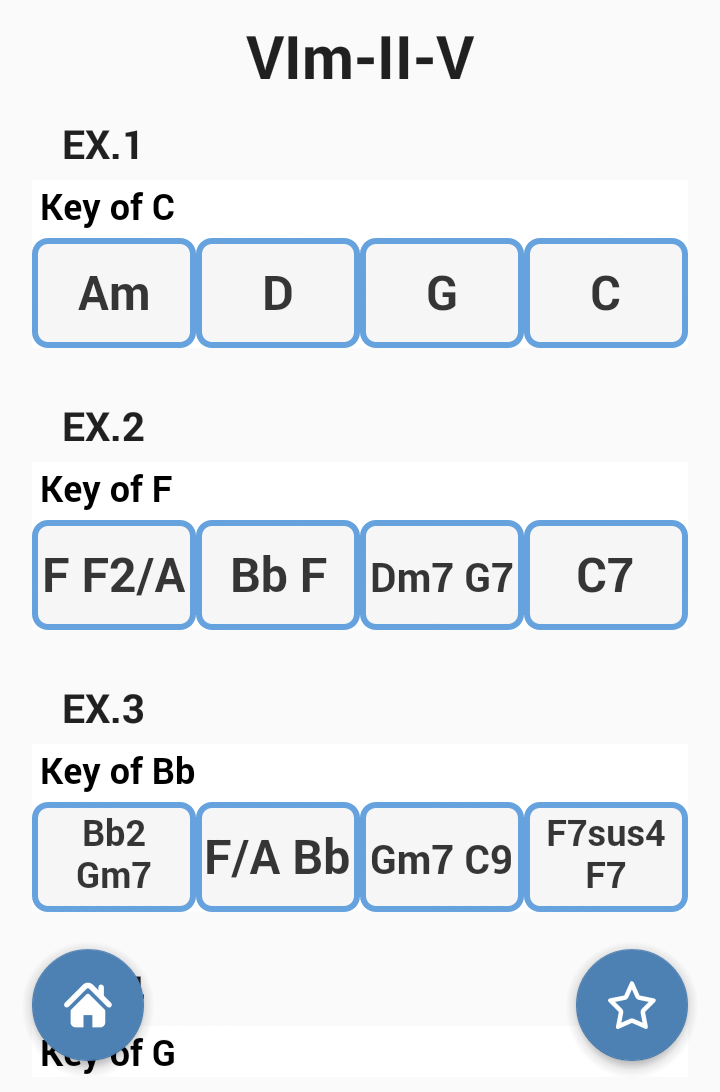Tap the home floating button
720x1092 pixels.
coord(88,1005)
